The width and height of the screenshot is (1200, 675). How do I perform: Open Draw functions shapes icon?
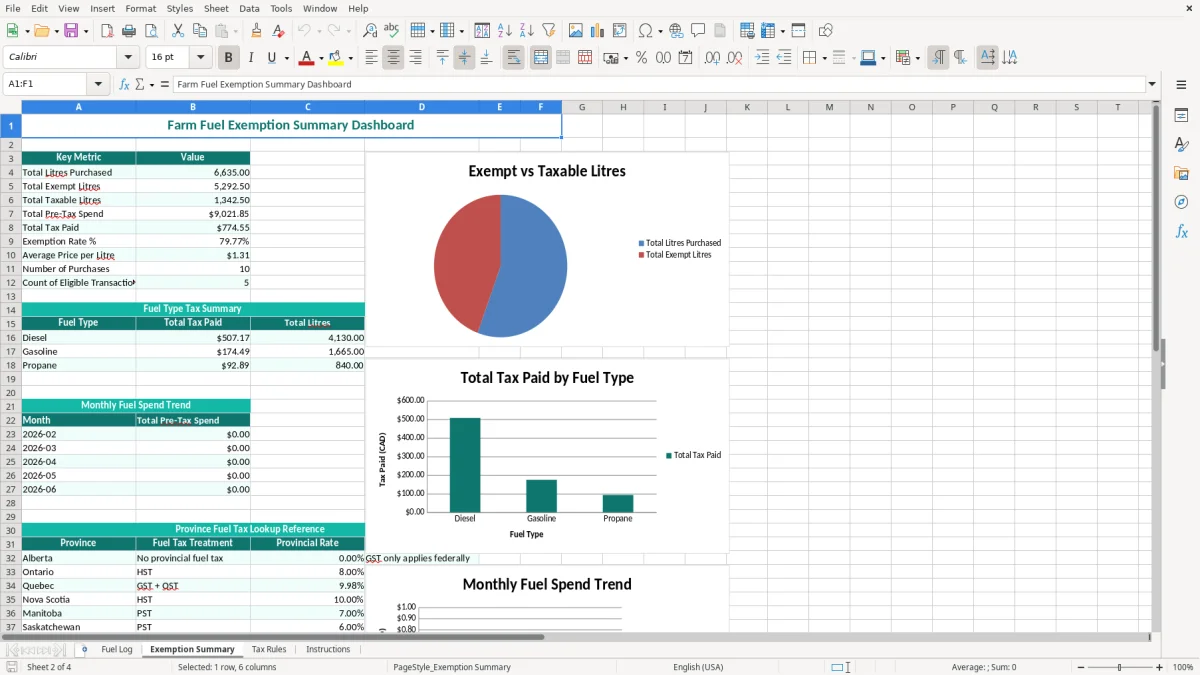826,31
